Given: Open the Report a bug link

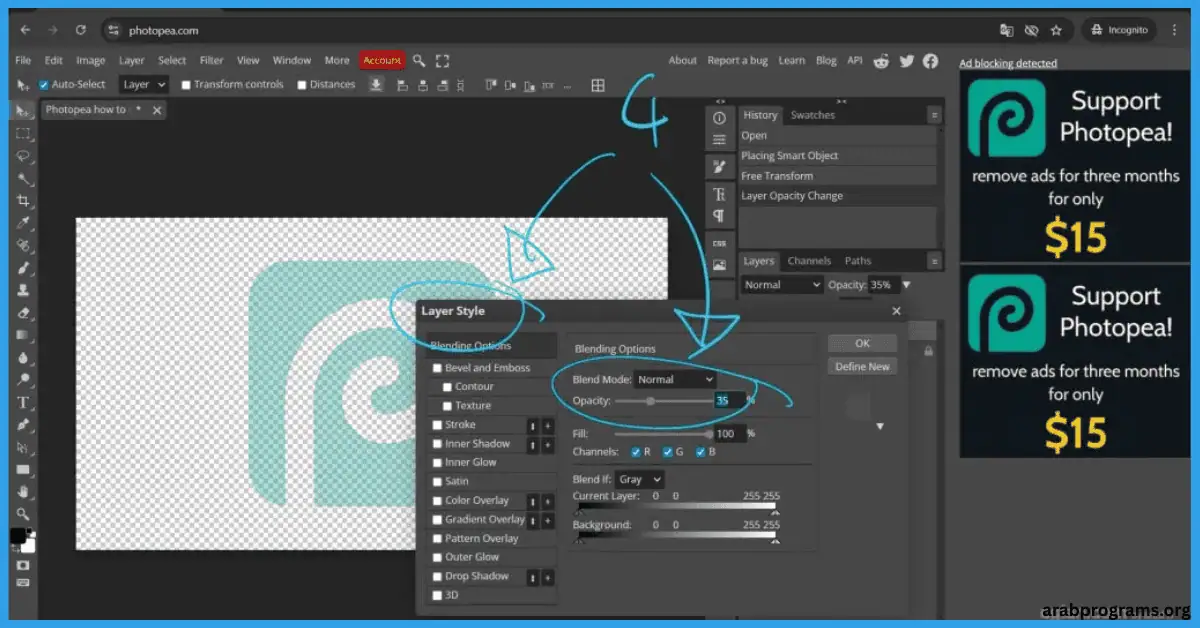Looking at the screenshot, I should [x=737, y=61].
